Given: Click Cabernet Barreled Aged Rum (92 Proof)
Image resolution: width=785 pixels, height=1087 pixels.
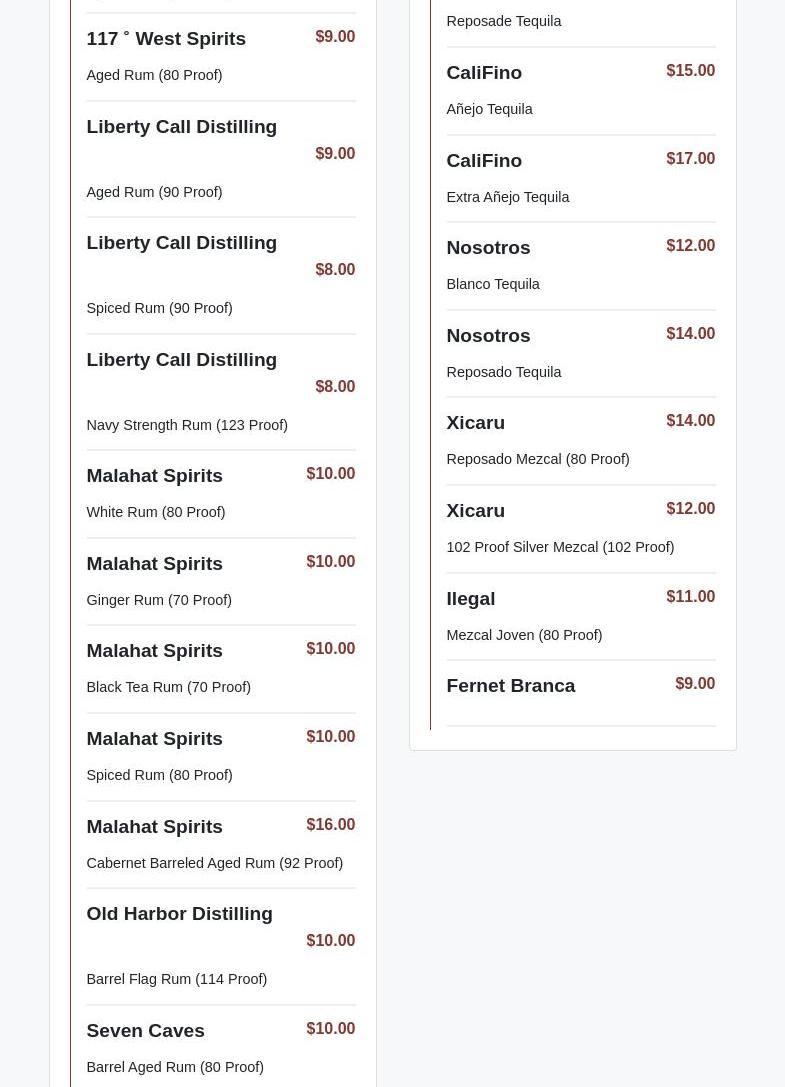Looking at the screenshot, I should click(x=214, y=863).
